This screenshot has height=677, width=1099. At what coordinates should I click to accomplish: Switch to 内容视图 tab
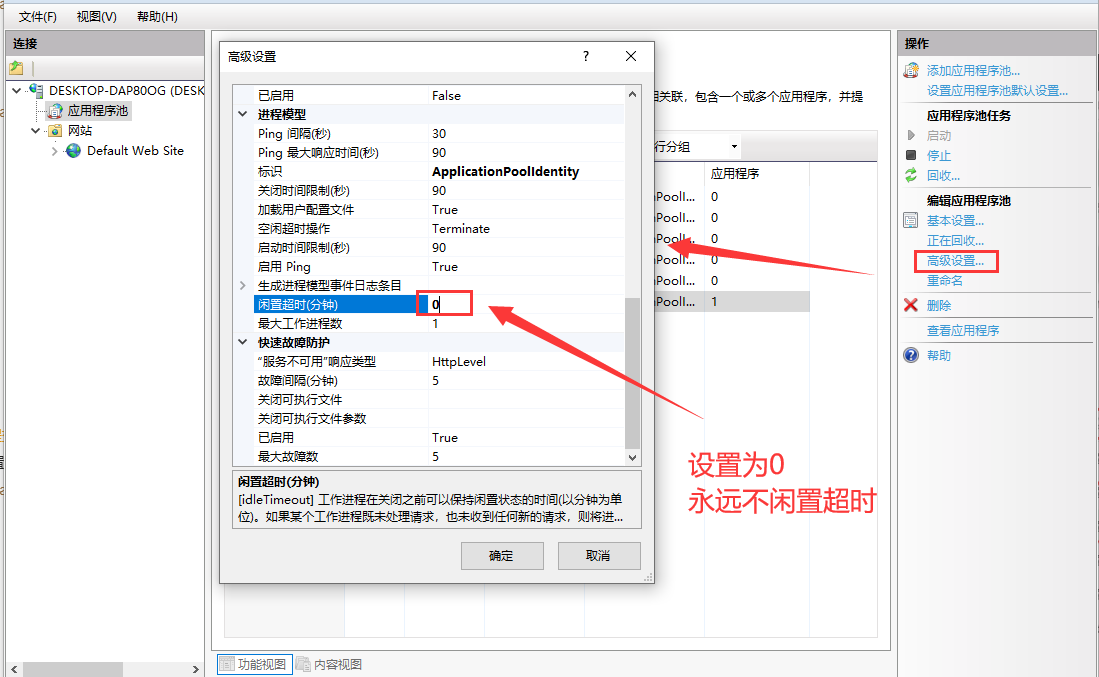click(x=329, y=664)
